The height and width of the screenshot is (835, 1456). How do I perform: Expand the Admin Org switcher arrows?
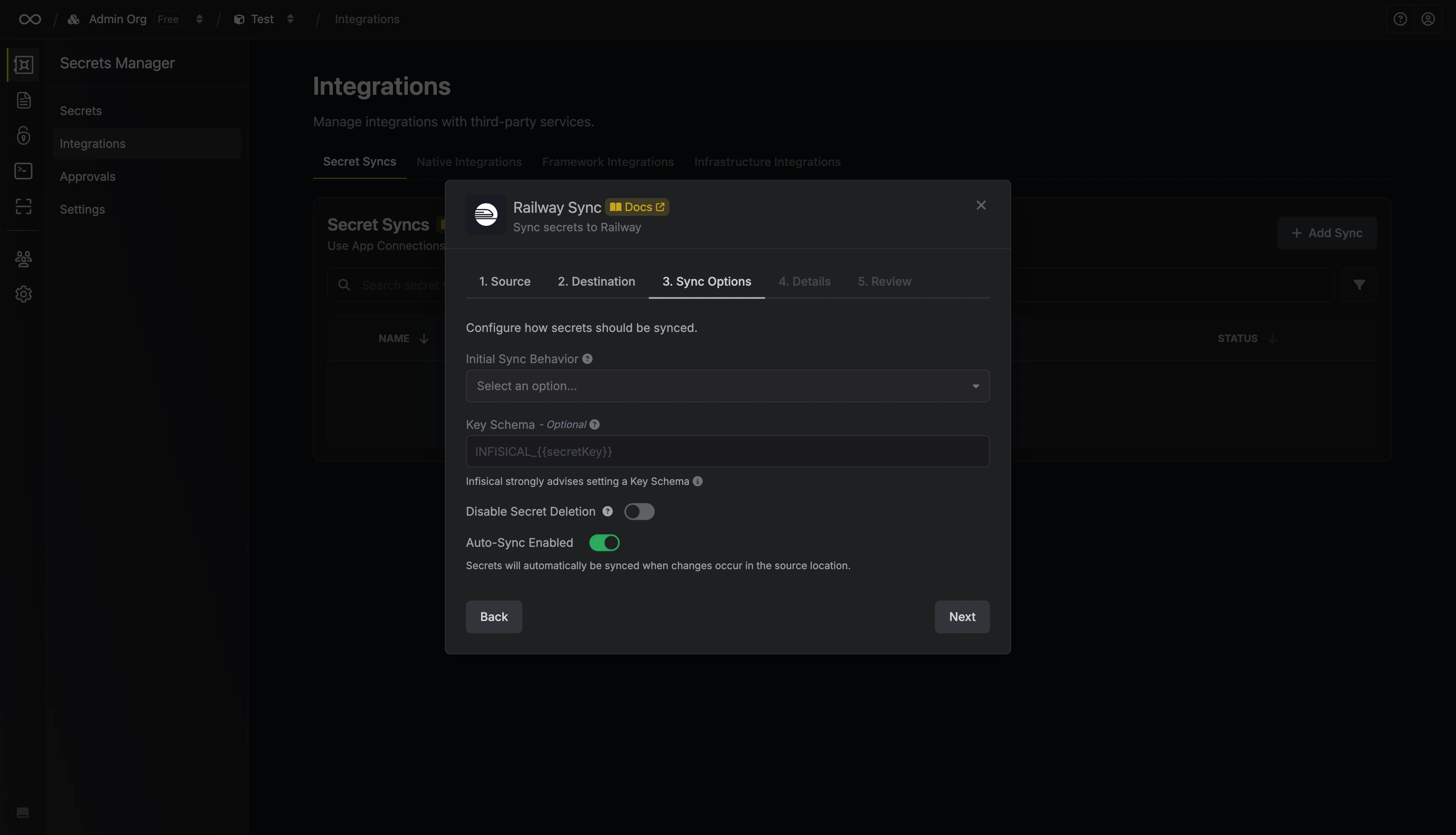[x=200, y=19]
